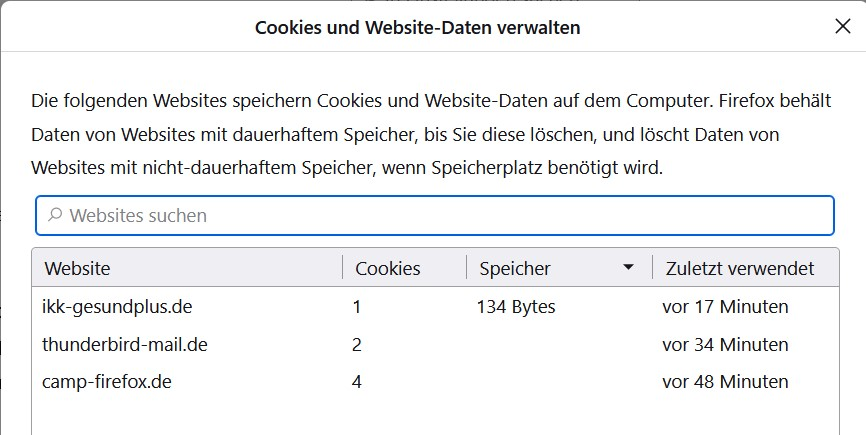The height and width of the screenshot is (435, 866).
Task: Click cookie count 1 for ikk-gesundplus.de
Action: coord(357,307)
